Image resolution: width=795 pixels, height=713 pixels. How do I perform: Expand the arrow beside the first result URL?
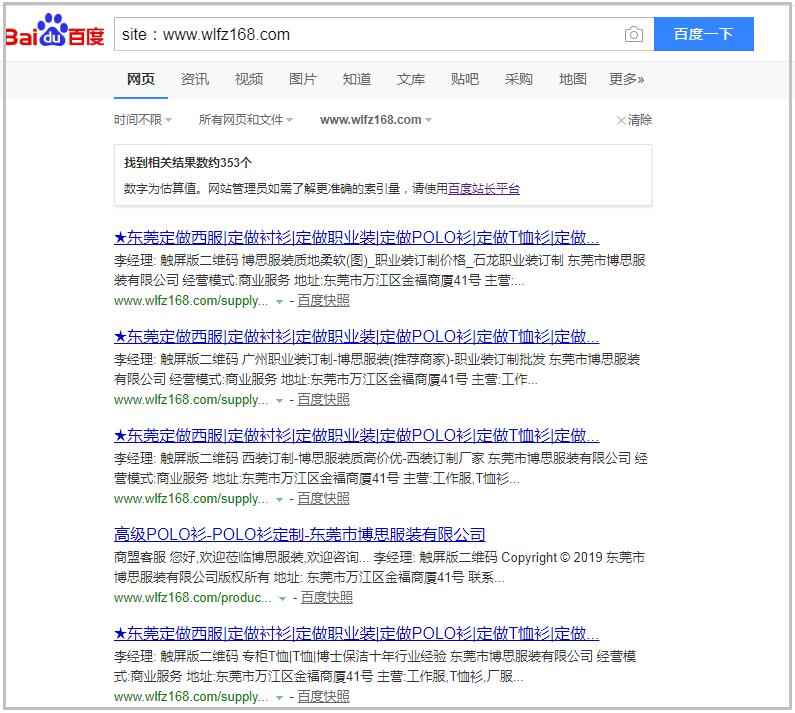279,302
